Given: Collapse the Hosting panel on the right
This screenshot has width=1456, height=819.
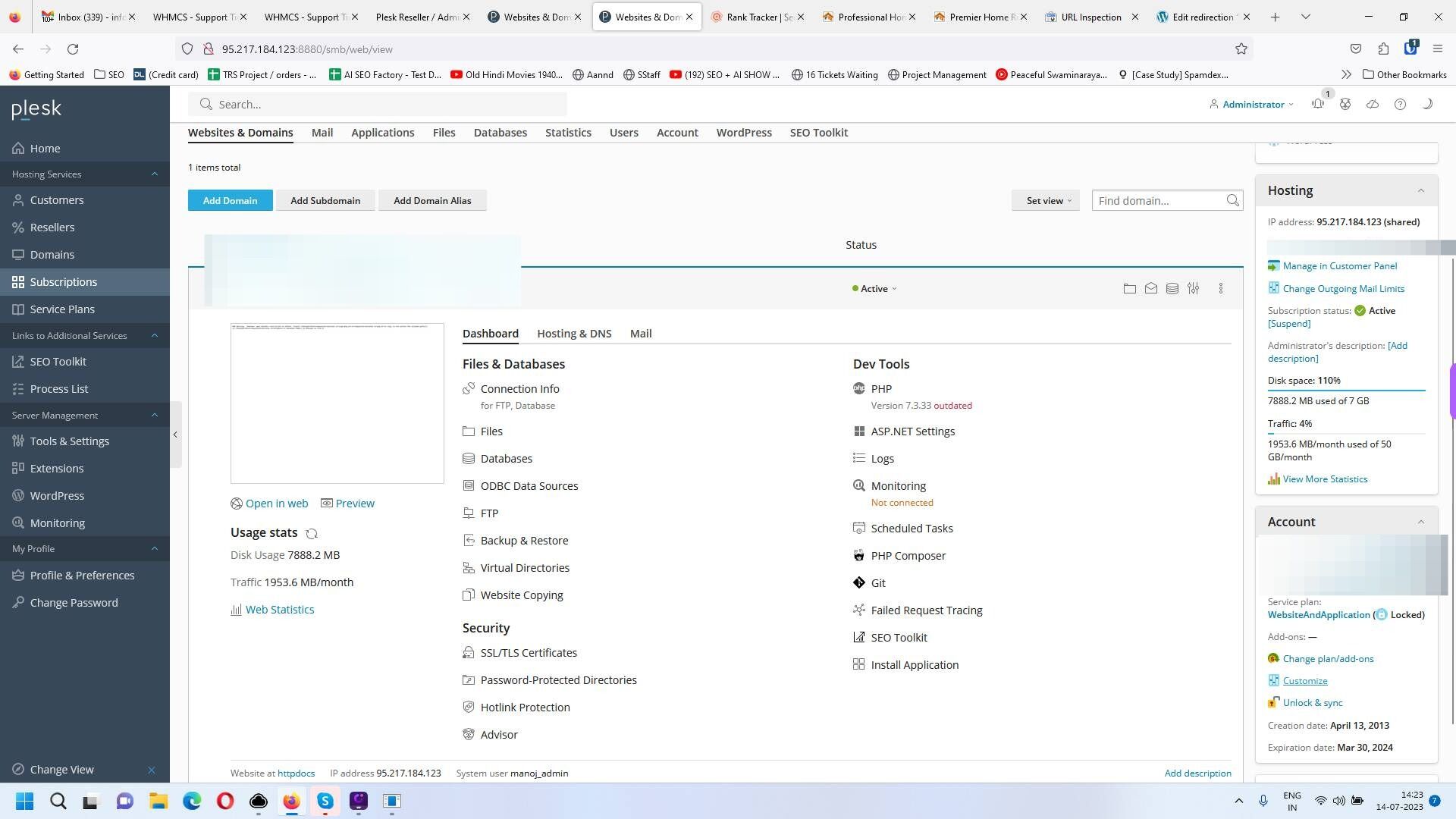Looking at the screenshot, I should pyautogui.click(x=1421, y=190).
